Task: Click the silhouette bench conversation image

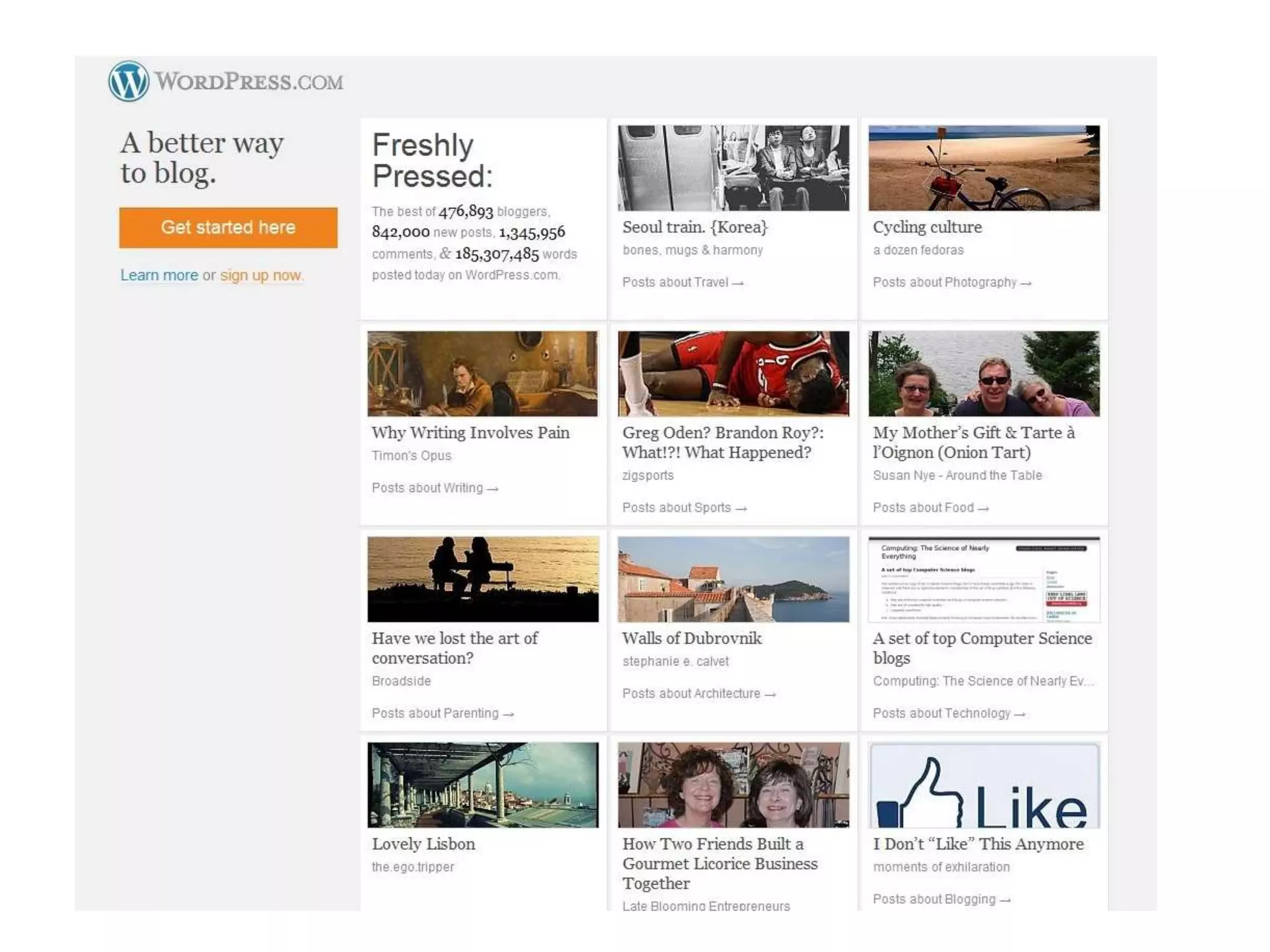Action: tap(482, 579)
